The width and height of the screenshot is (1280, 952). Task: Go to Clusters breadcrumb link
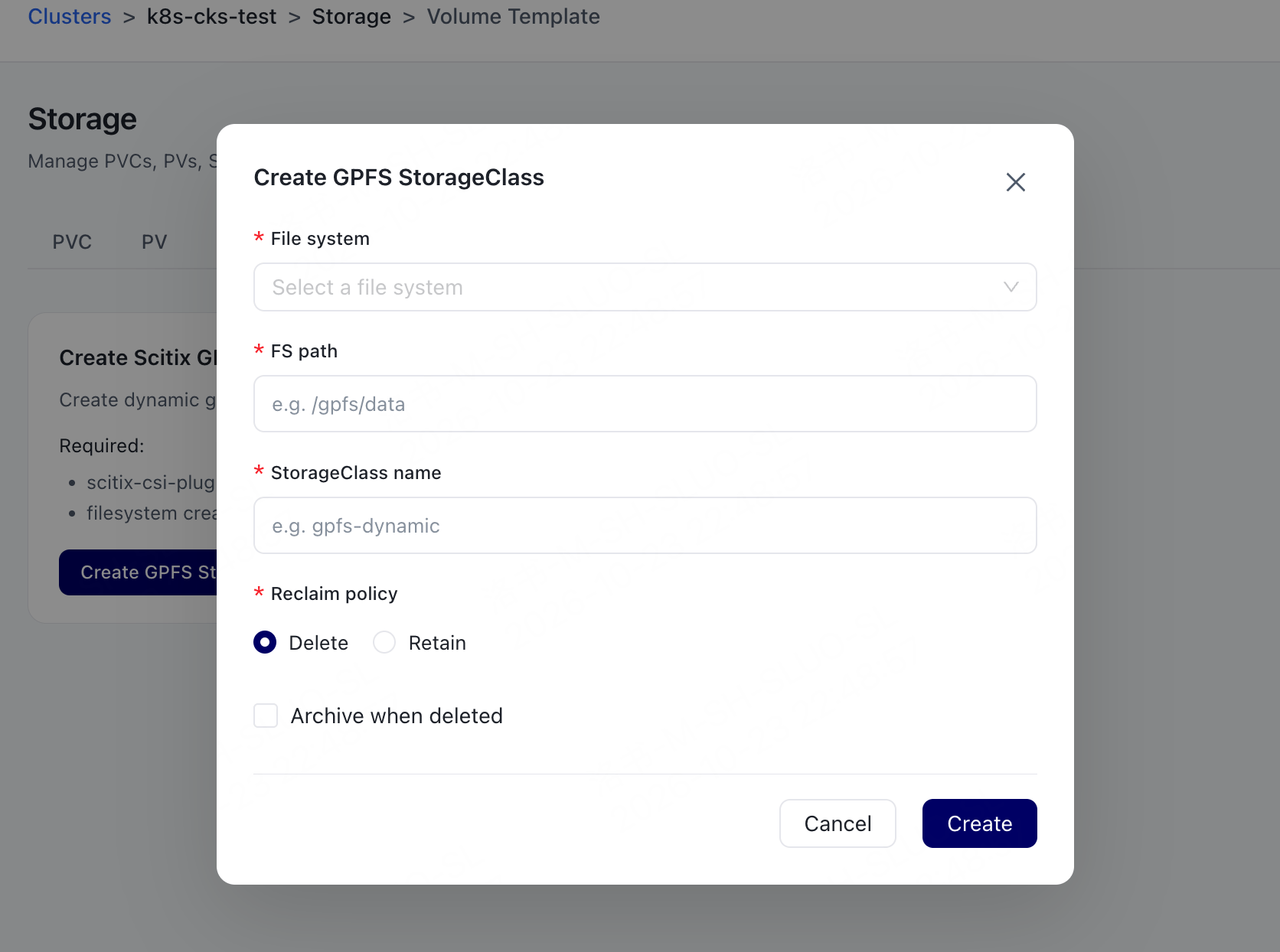[70, 17]
